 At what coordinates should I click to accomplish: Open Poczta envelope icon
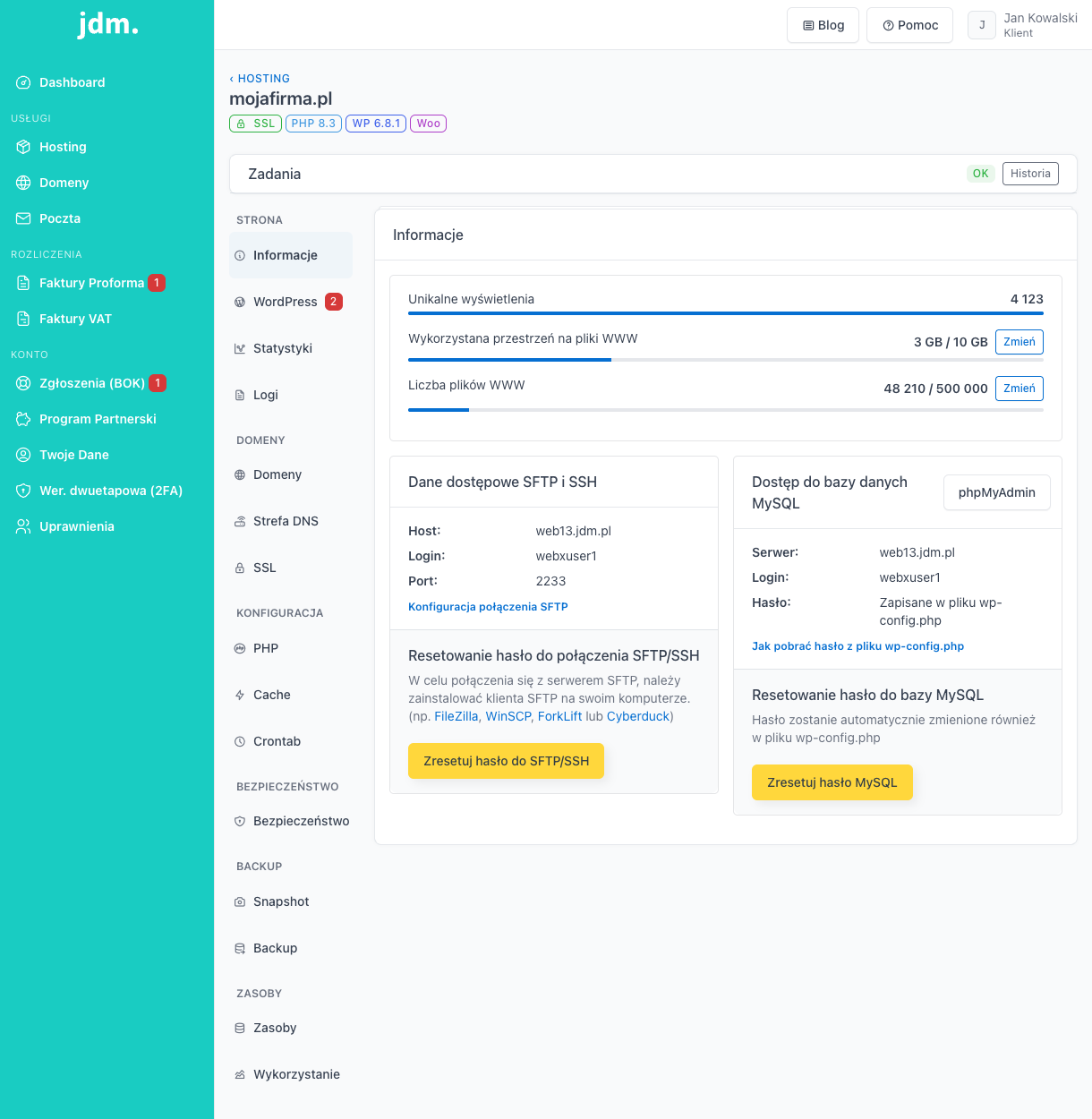coord(23,218)
